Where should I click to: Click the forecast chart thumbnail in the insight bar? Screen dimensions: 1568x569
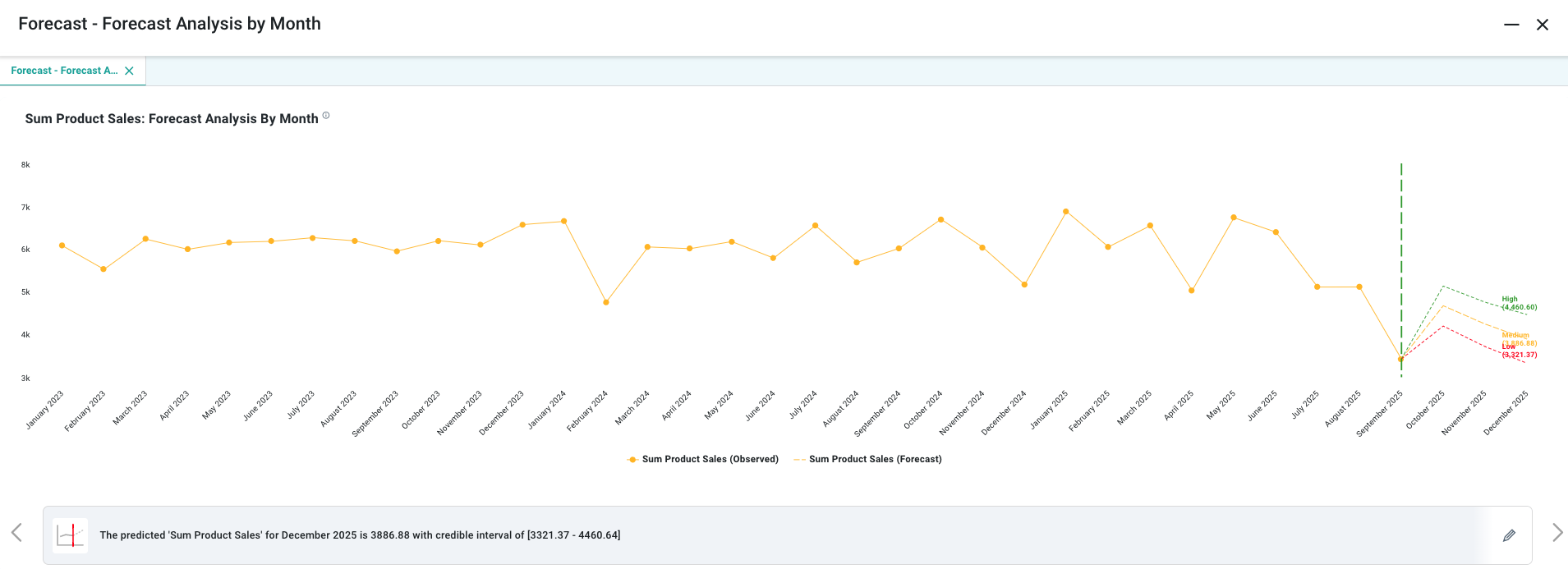pos(71,535)
